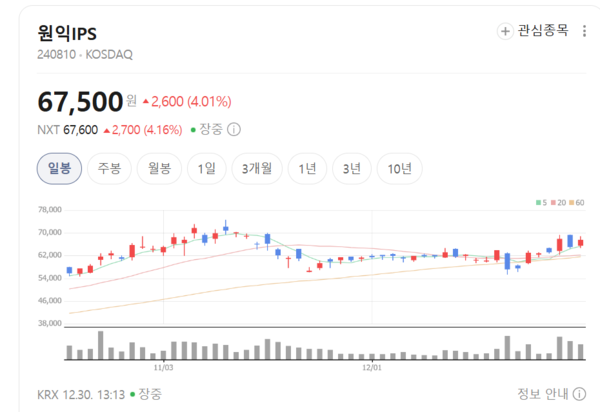Switch to the 월봉 monthly chart
Viewport: 600px width, 412px height.
pos(159,169)
